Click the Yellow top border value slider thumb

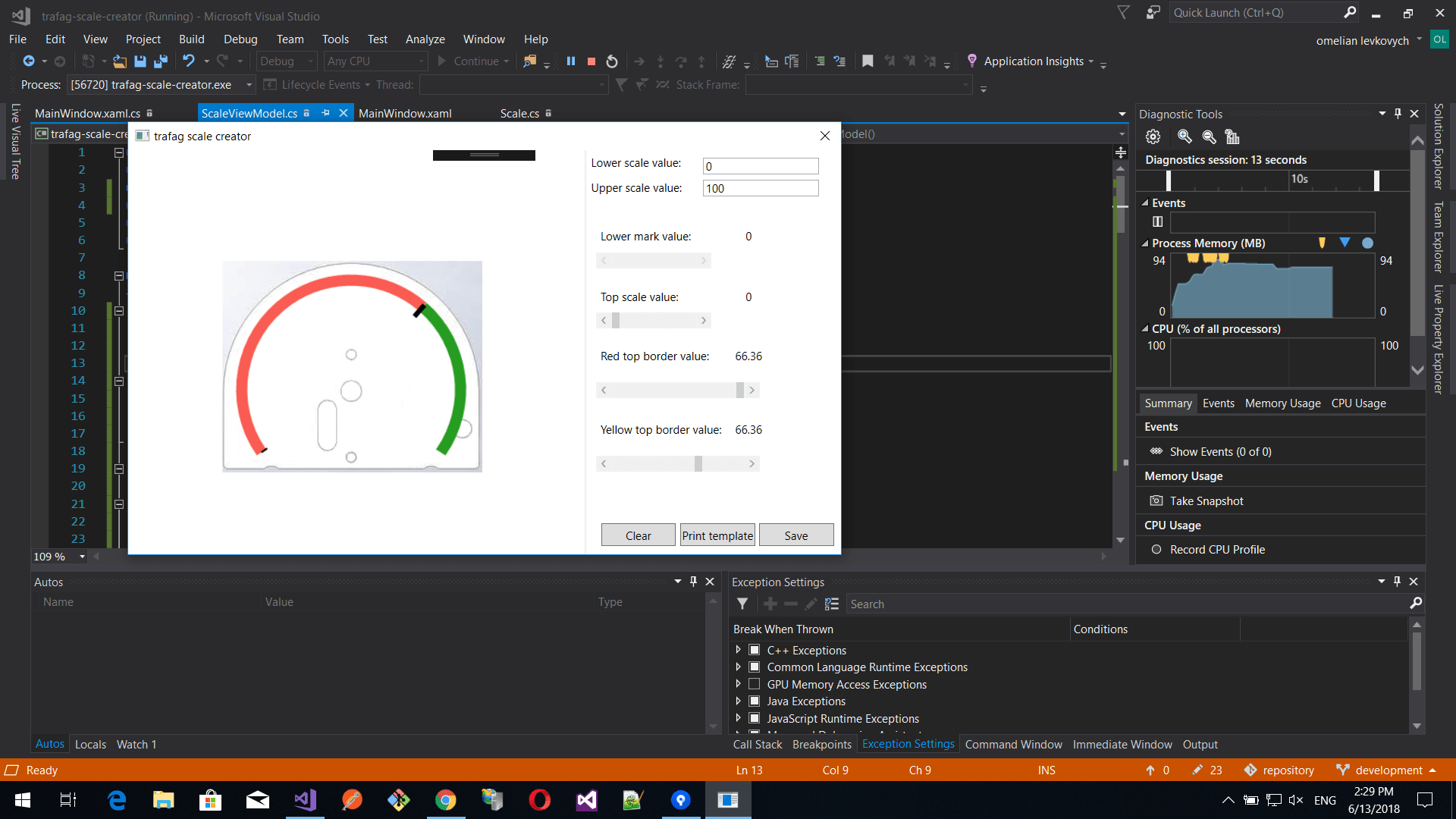[698, 463]
